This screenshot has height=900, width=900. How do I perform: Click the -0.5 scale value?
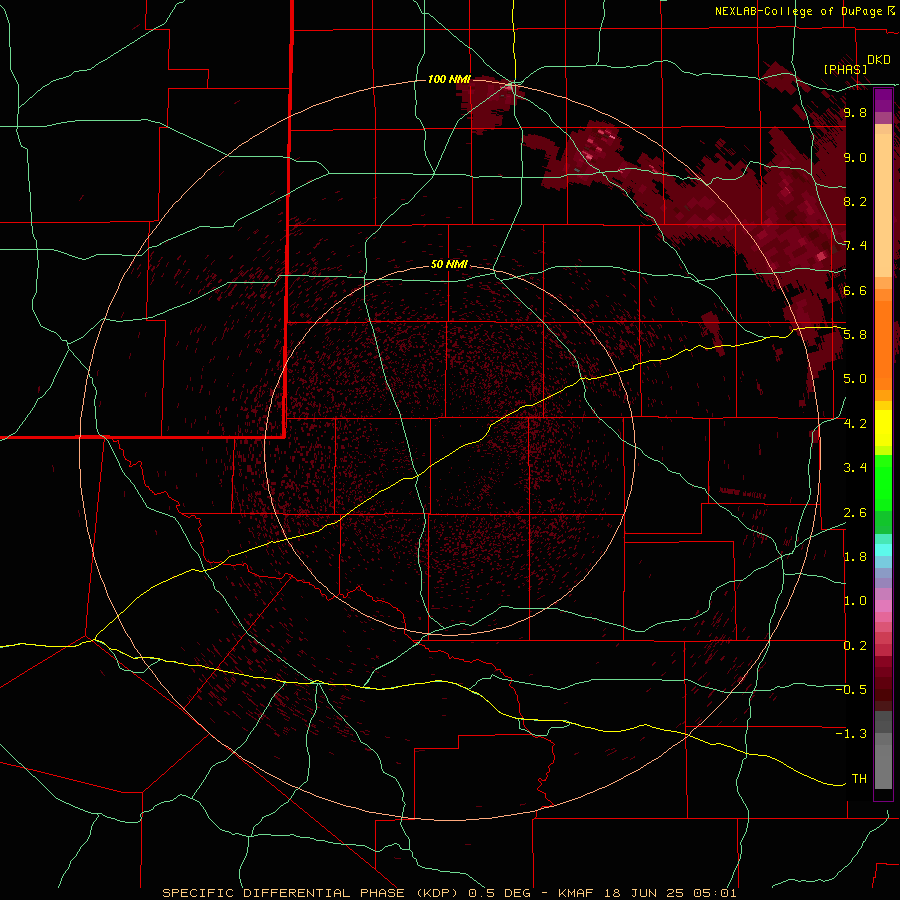(852, 690)
